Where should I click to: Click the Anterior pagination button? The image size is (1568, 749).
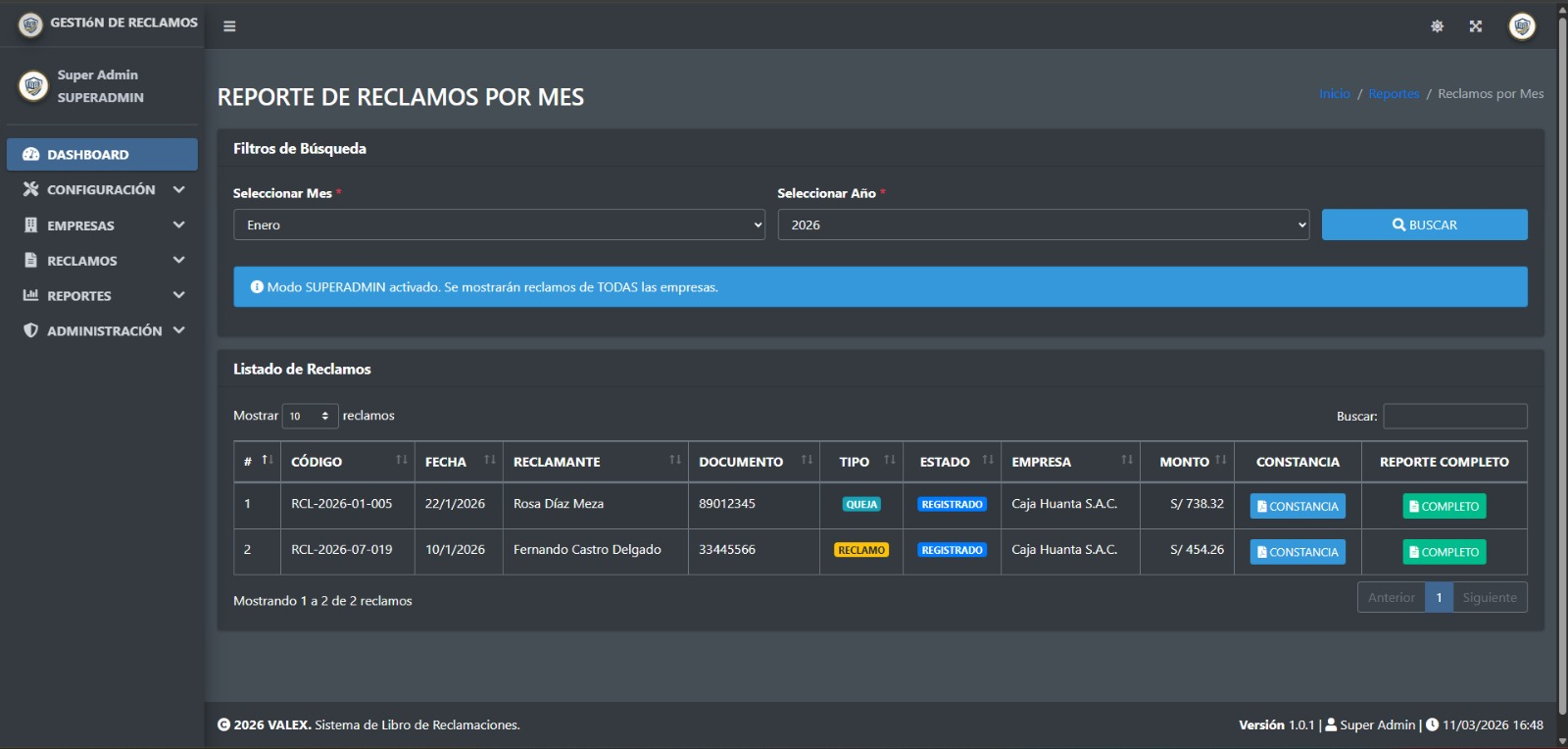pos(1392,597)
